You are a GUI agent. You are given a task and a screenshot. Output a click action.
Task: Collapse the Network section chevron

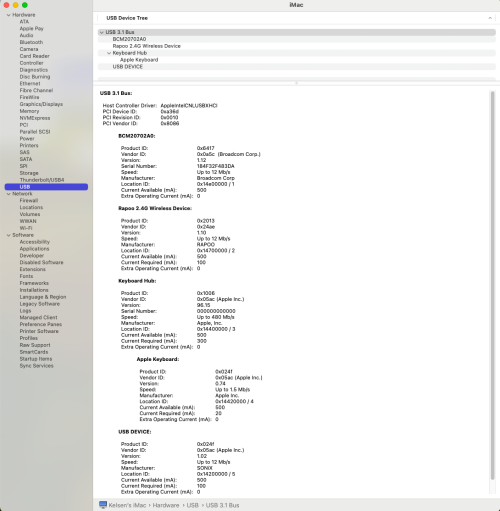coord(8,194)
